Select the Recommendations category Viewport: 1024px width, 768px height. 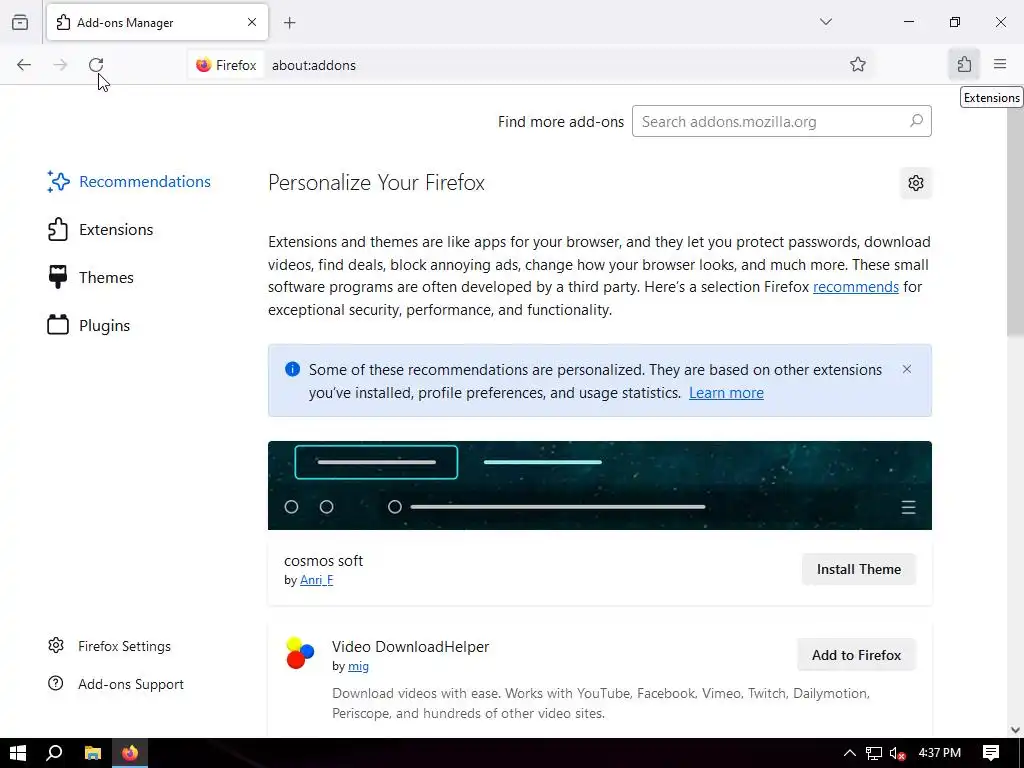(x=129, y=182)
